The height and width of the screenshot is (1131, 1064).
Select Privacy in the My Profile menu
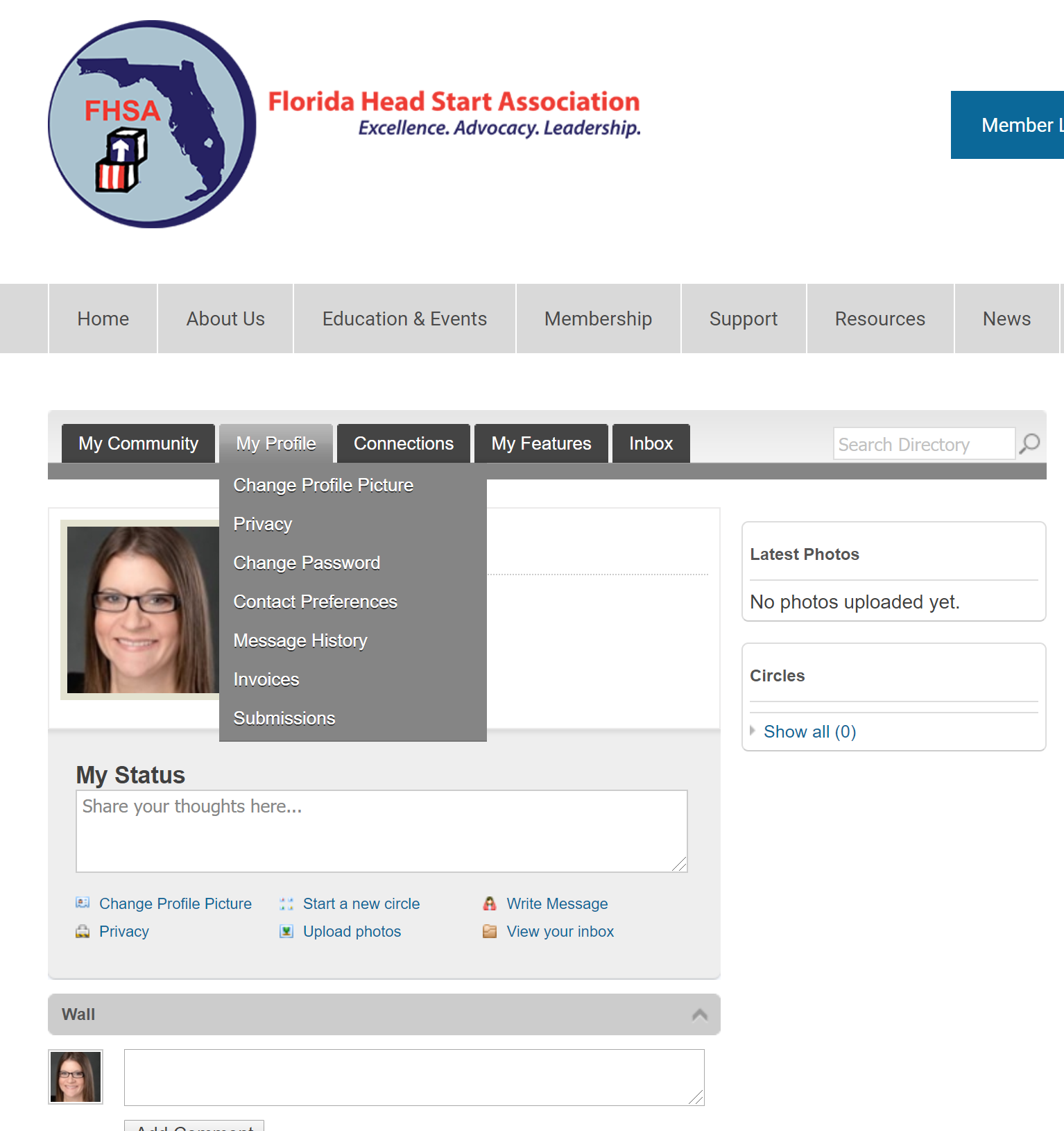pyautogui.click(x=352, y=524)
